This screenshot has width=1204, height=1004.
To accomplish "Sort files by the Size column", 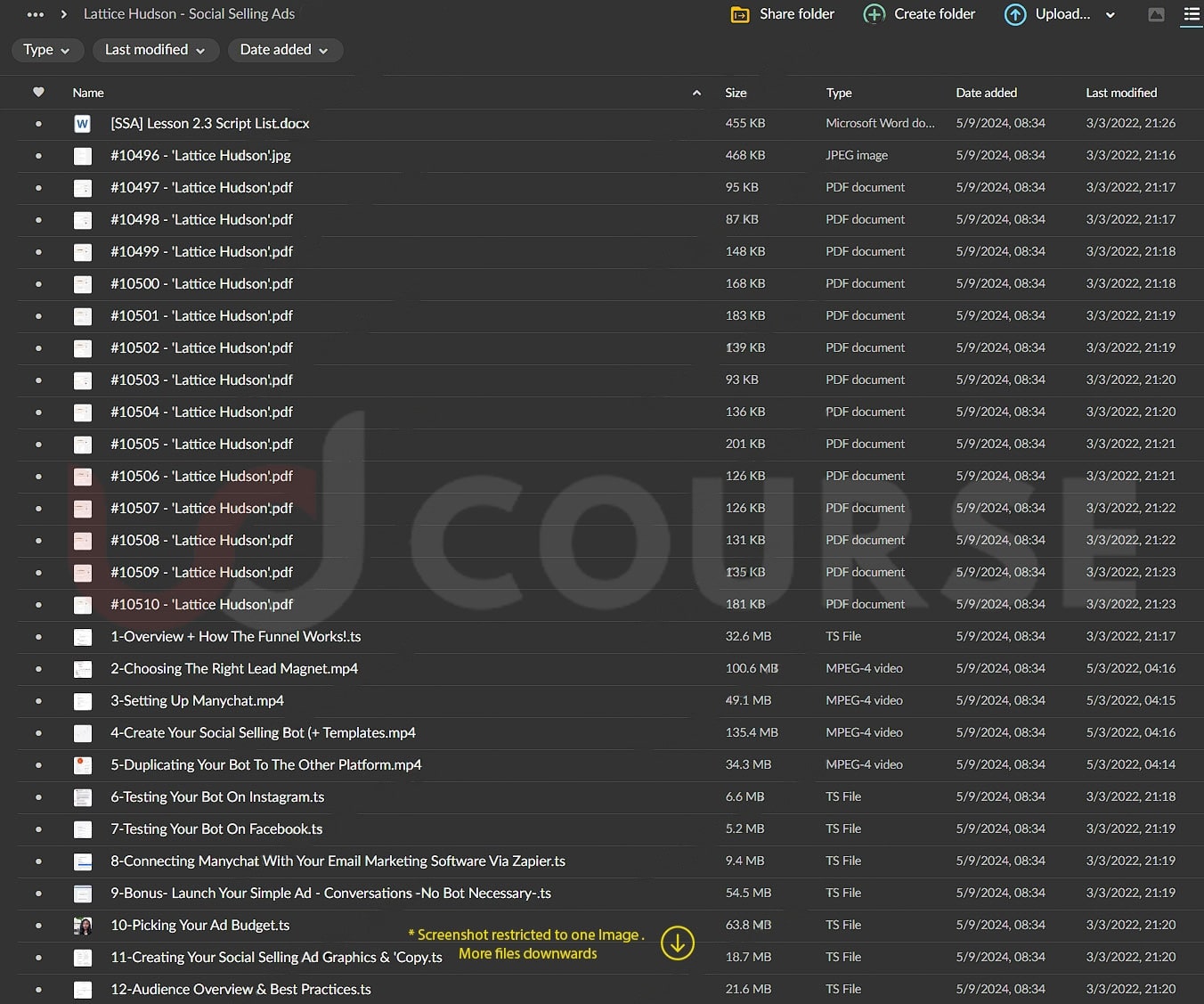I will [736, 93].
